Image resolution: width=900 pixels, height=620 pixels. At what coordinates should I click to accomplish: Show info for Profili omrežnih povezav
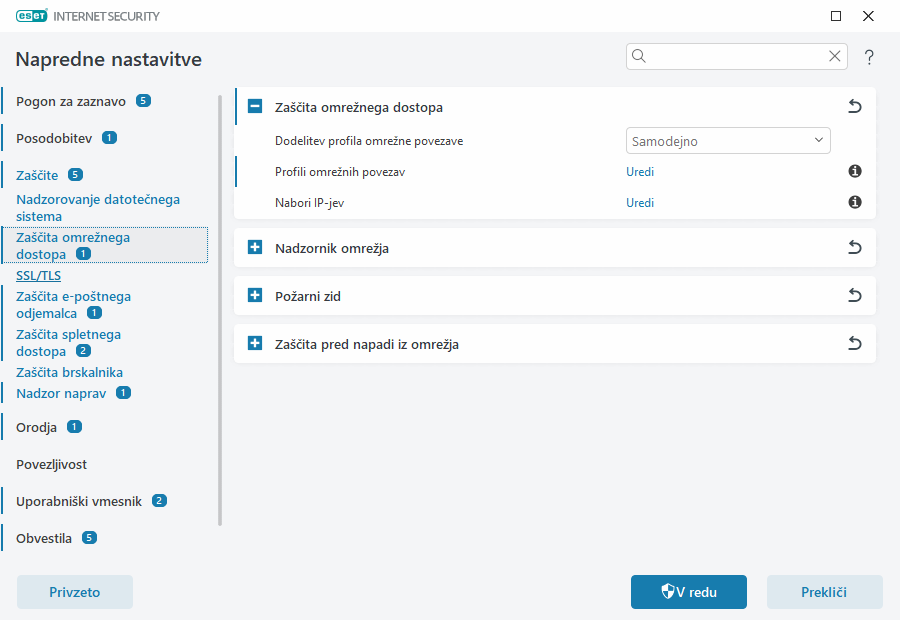pos(855,171)
